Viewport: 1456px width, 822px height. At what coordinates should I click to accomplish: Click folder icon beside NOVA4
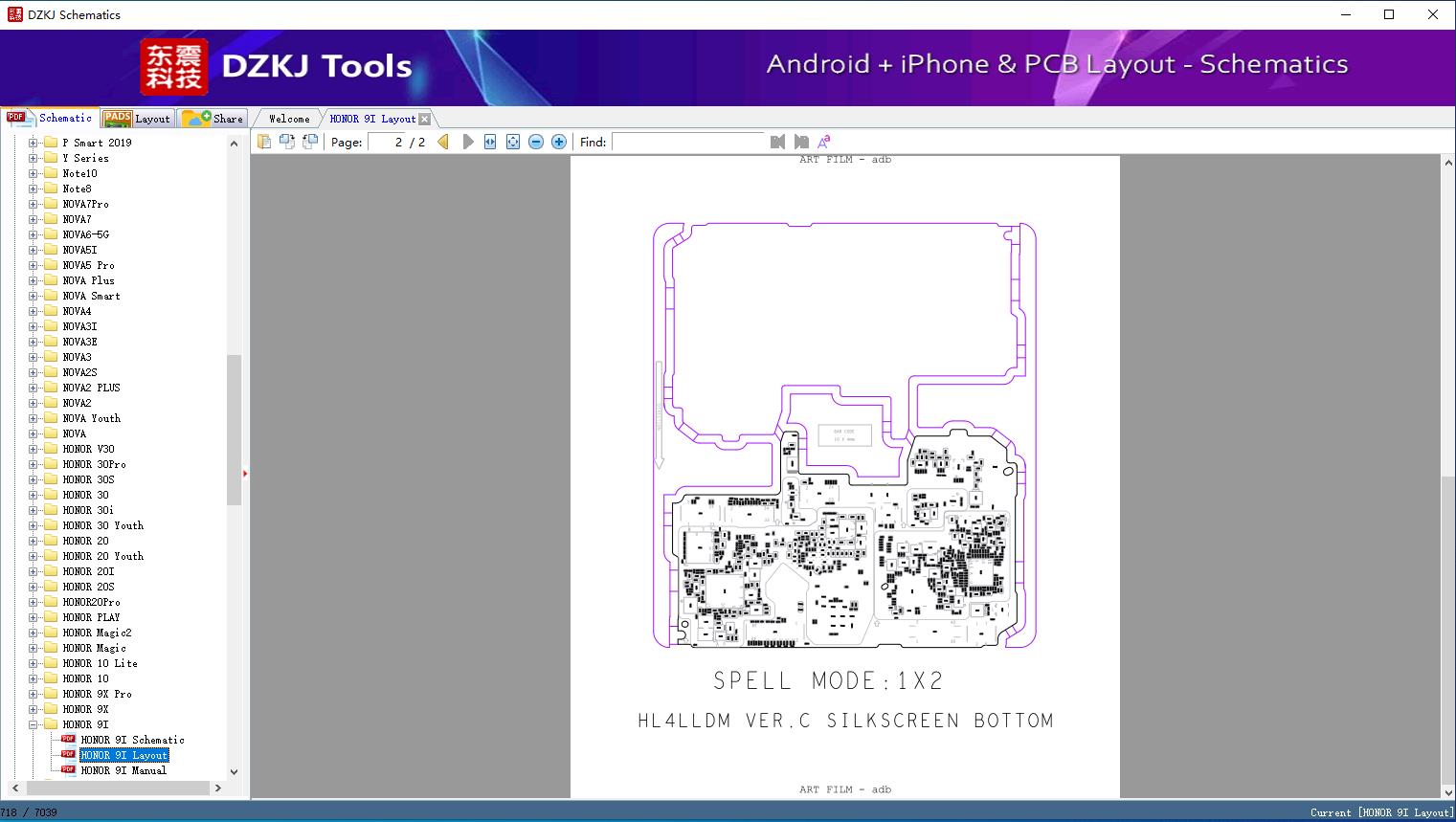pyautogui.click(x=51, y=311)
